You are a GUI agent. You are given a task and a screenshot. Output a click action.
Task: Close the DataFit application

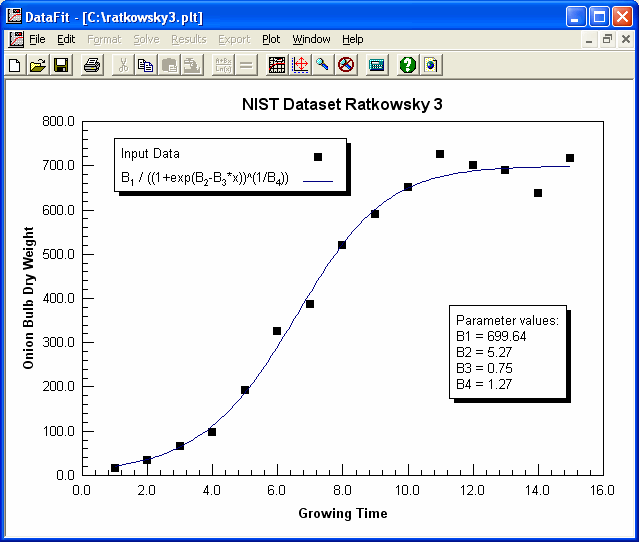tap(622, 17)
